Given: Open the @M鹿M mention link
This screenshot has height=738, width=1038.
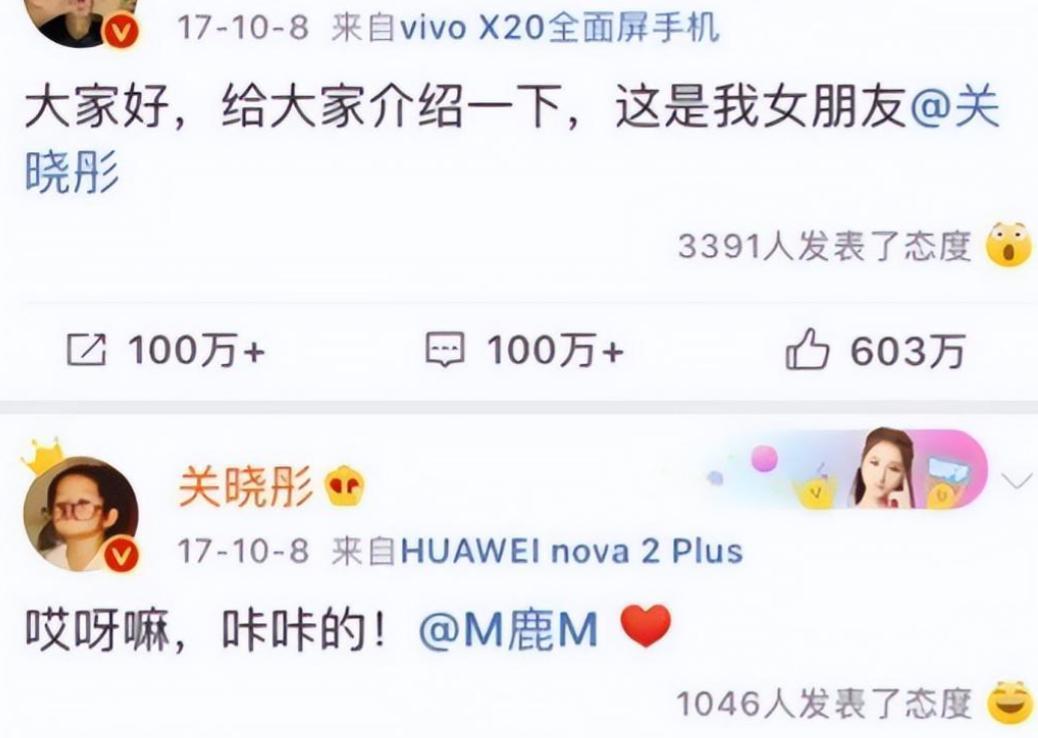Looking at the screenshot, I should [x=508, y=629].
